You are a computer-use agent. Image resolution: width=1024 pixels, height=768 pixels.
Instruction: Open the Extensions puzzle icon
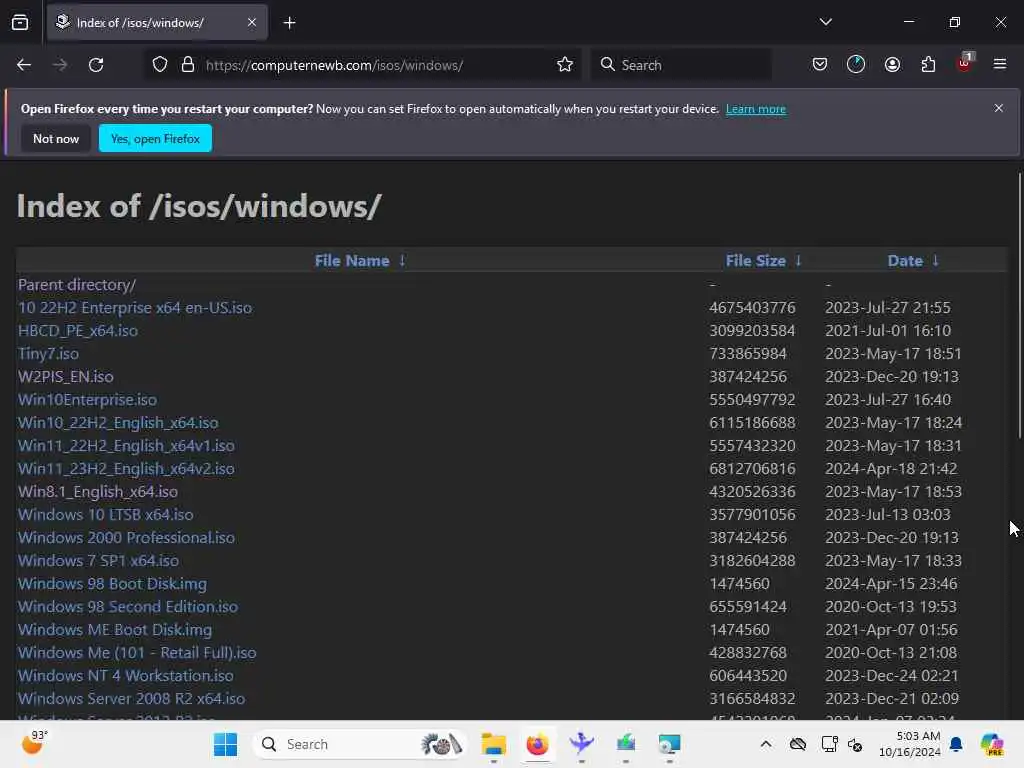(x=928, y=65)
